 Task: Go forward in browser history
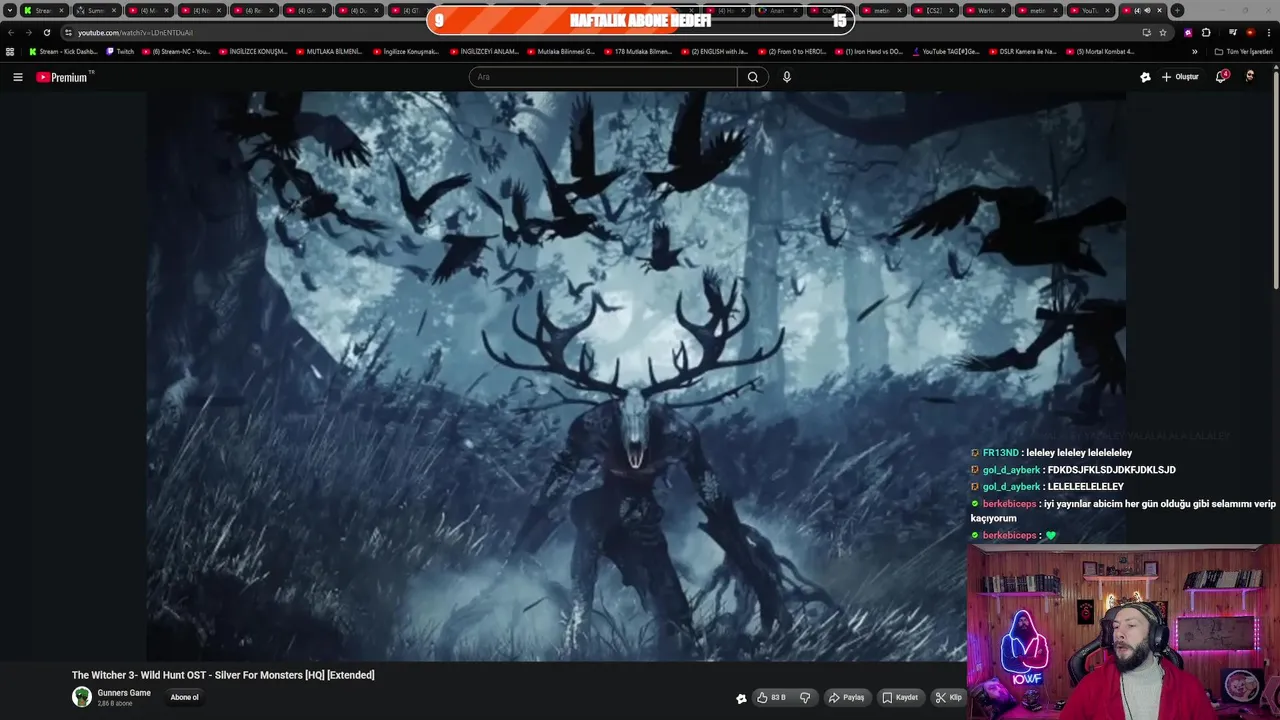coord(28,32)
